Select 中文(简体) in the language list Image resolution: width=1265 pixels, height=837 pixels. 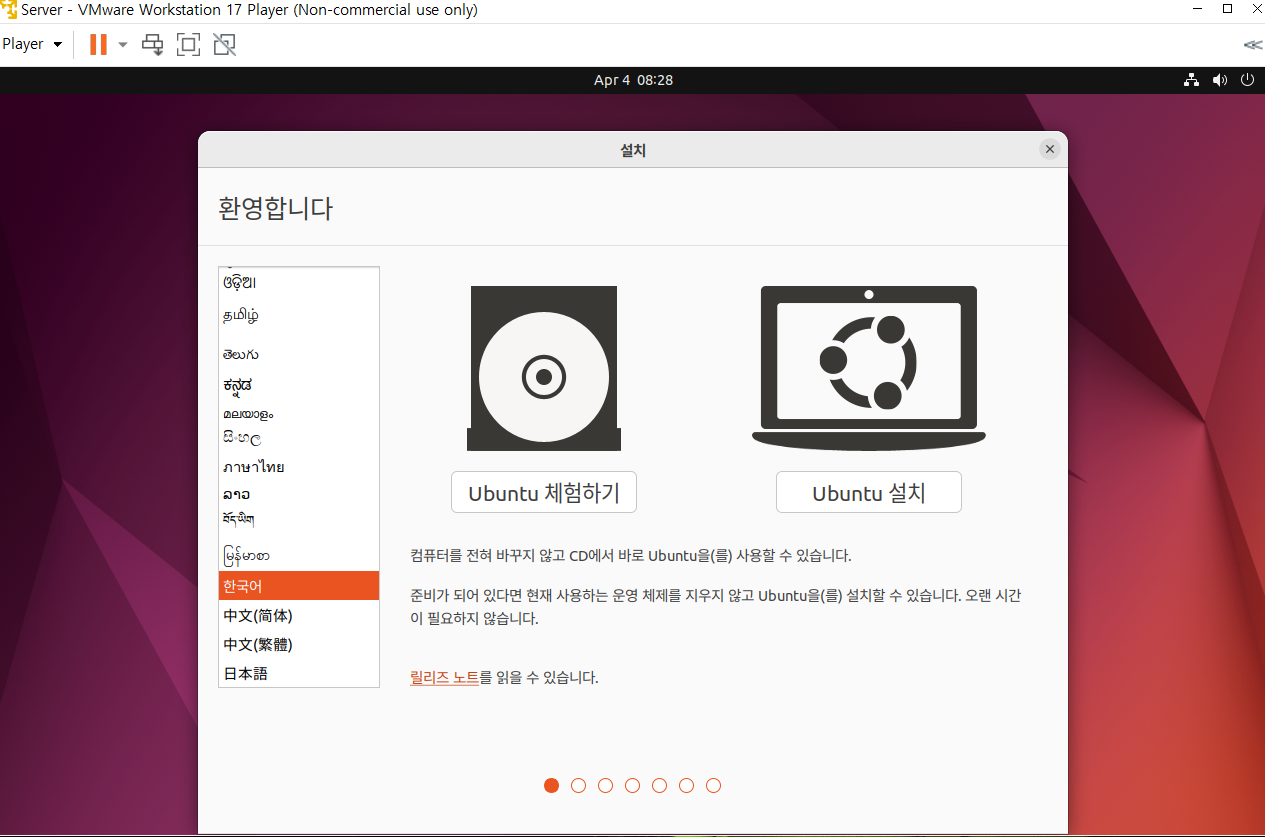(299, 615)
